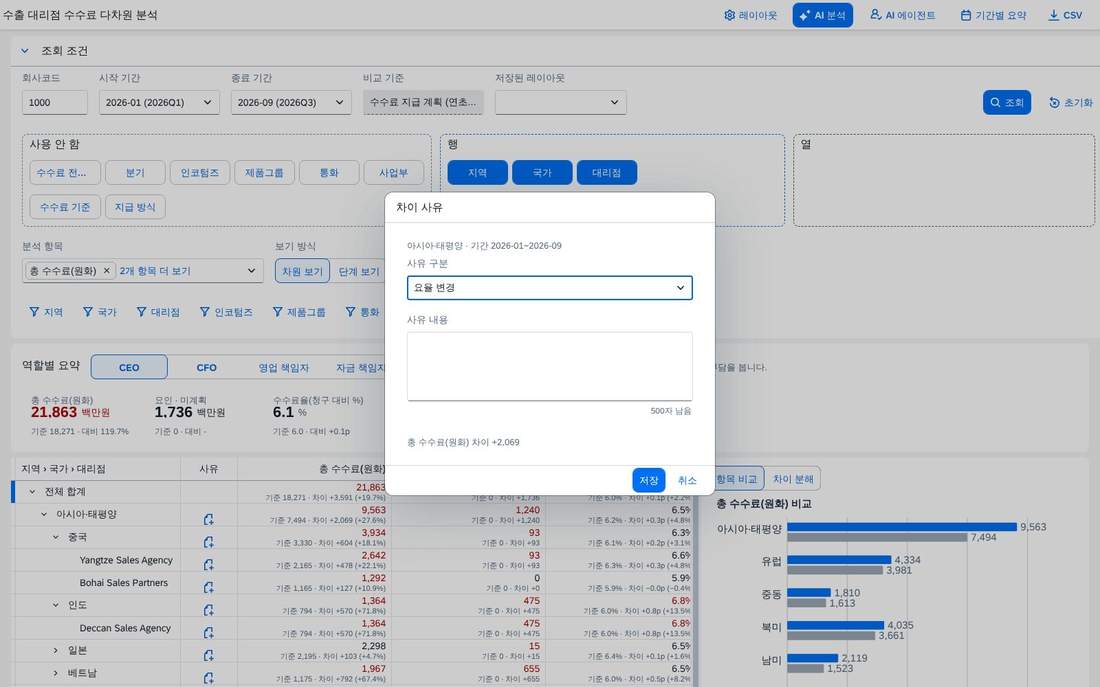The height and width of the screenshot is (687, 1100).
Task: Click the 대리점 row chip
Action: 607,173
